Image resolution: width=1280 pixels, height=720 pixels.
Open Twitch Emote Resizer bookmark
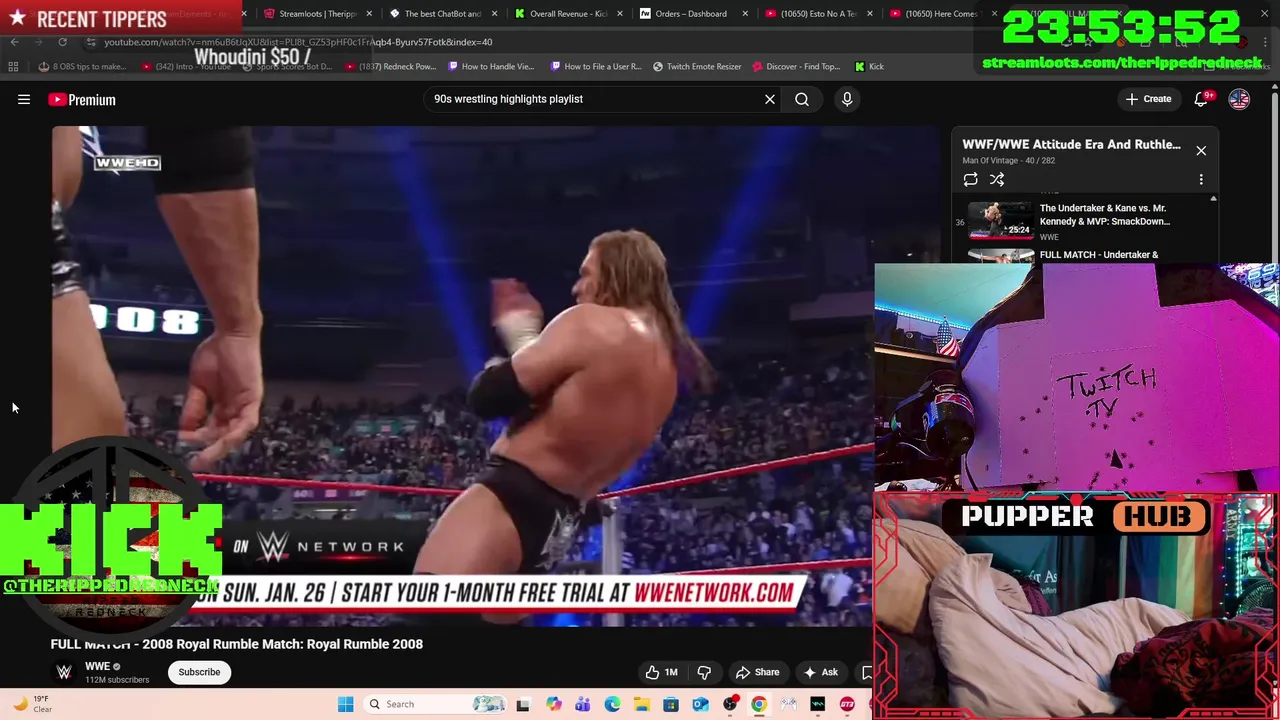697,66
